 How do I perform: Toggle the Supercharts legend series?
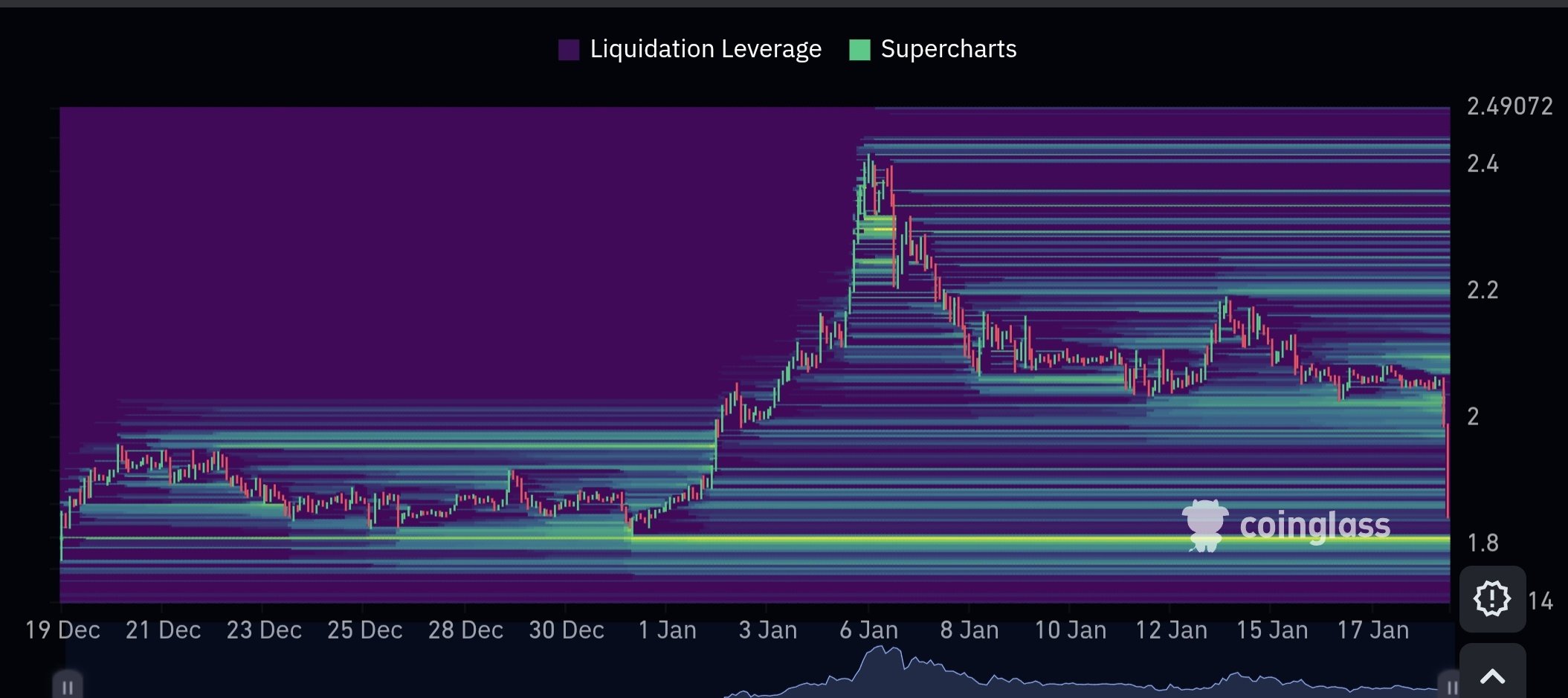pyautogui.click(x=948, y=49)
